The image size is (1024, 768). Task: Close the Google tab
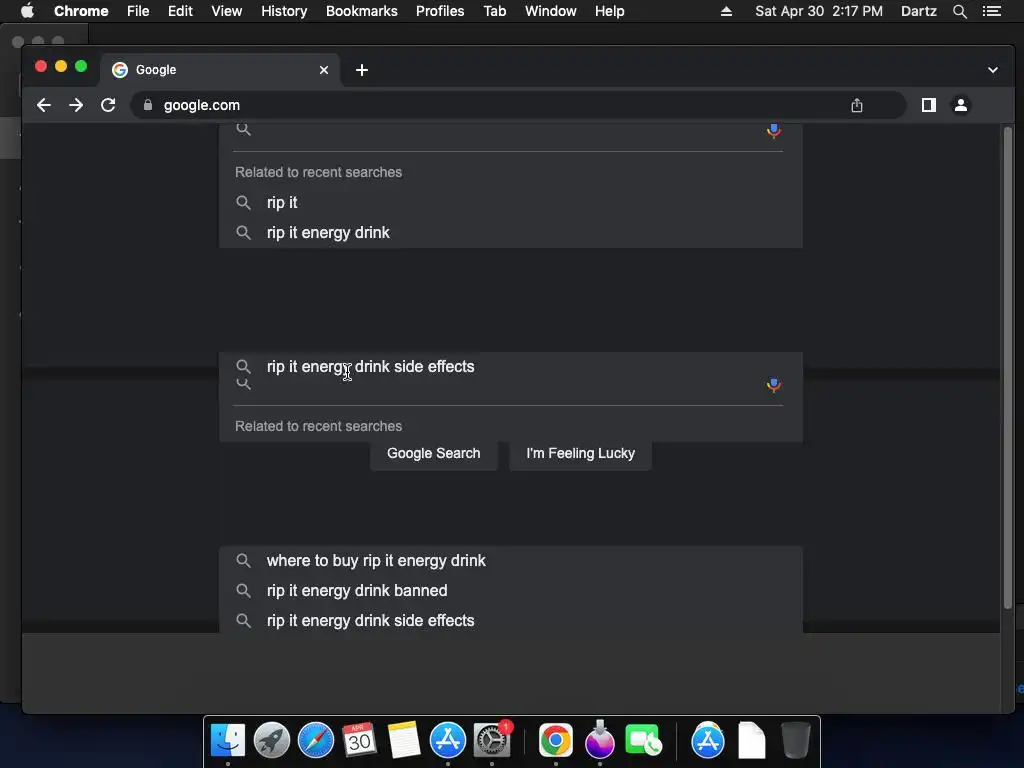(324, 70)
